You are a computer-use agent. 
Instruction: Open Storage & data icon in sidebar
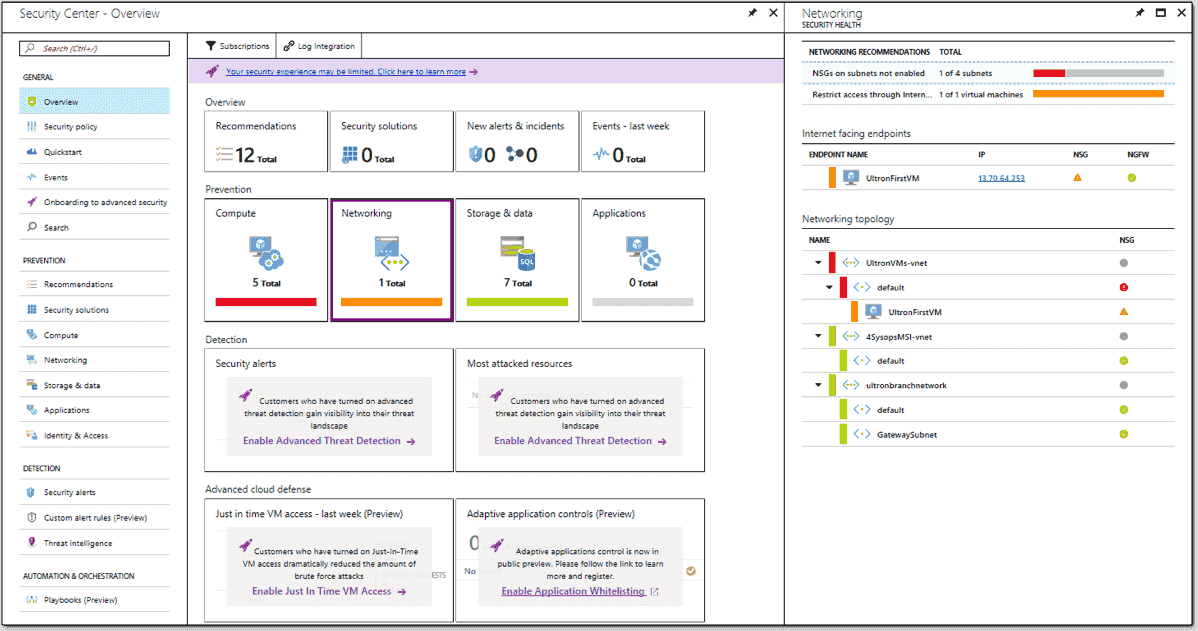31,385
